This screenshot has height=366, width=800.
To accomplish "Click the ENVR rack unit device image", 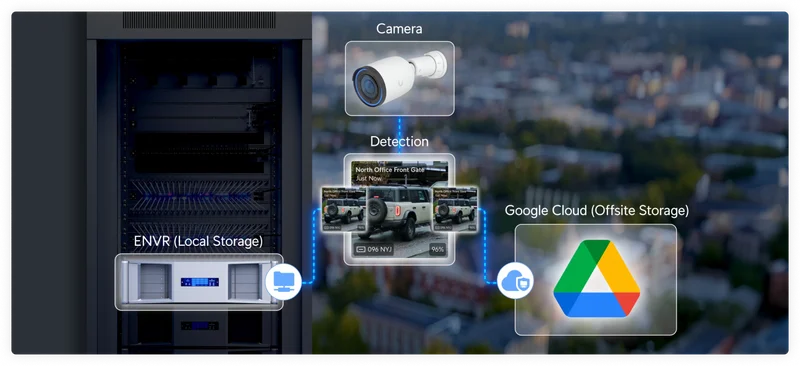I will [x=199, y=282].
